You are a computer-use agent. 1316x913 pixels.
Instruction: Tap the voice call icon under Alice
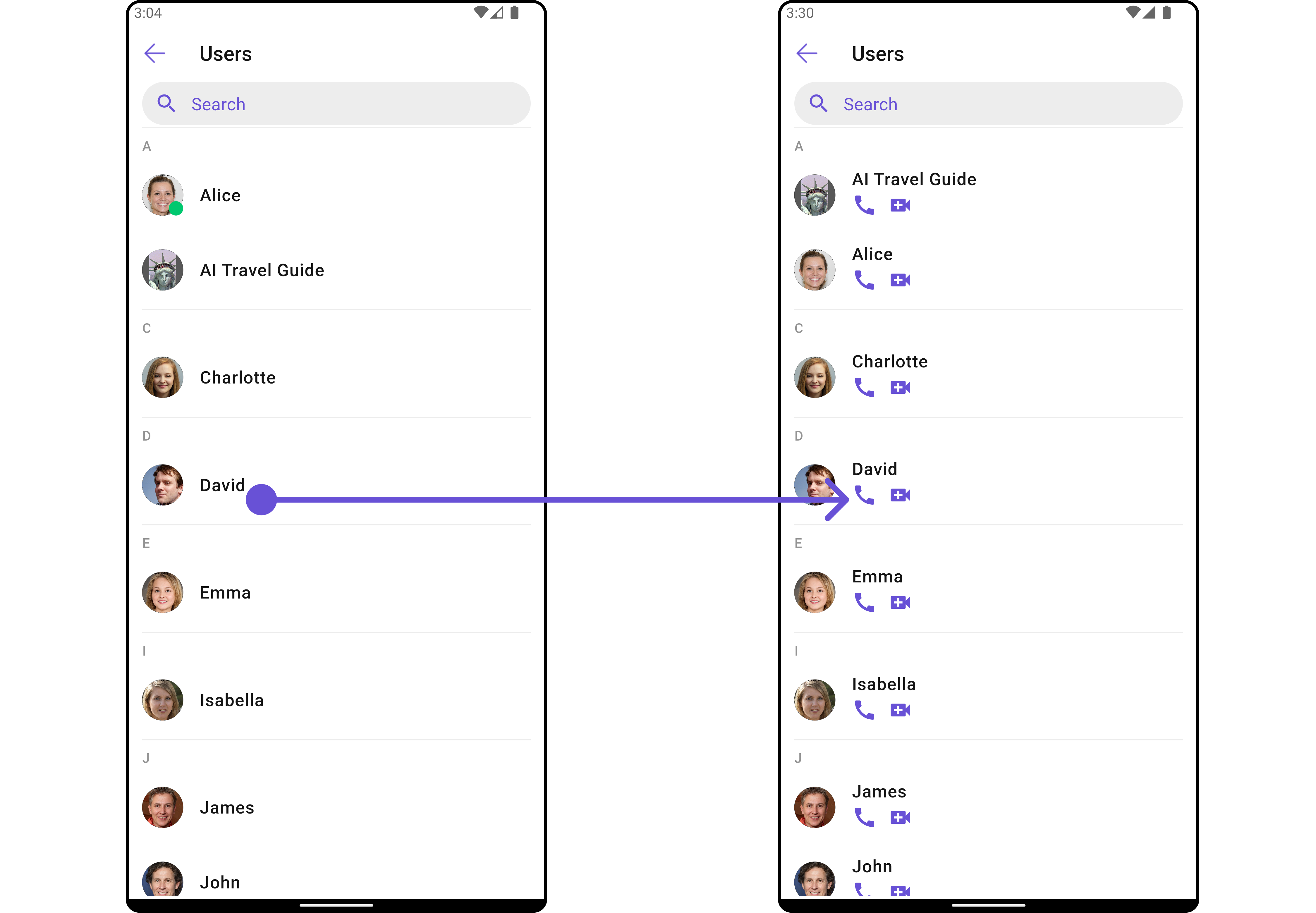click(x=864, y=280)
